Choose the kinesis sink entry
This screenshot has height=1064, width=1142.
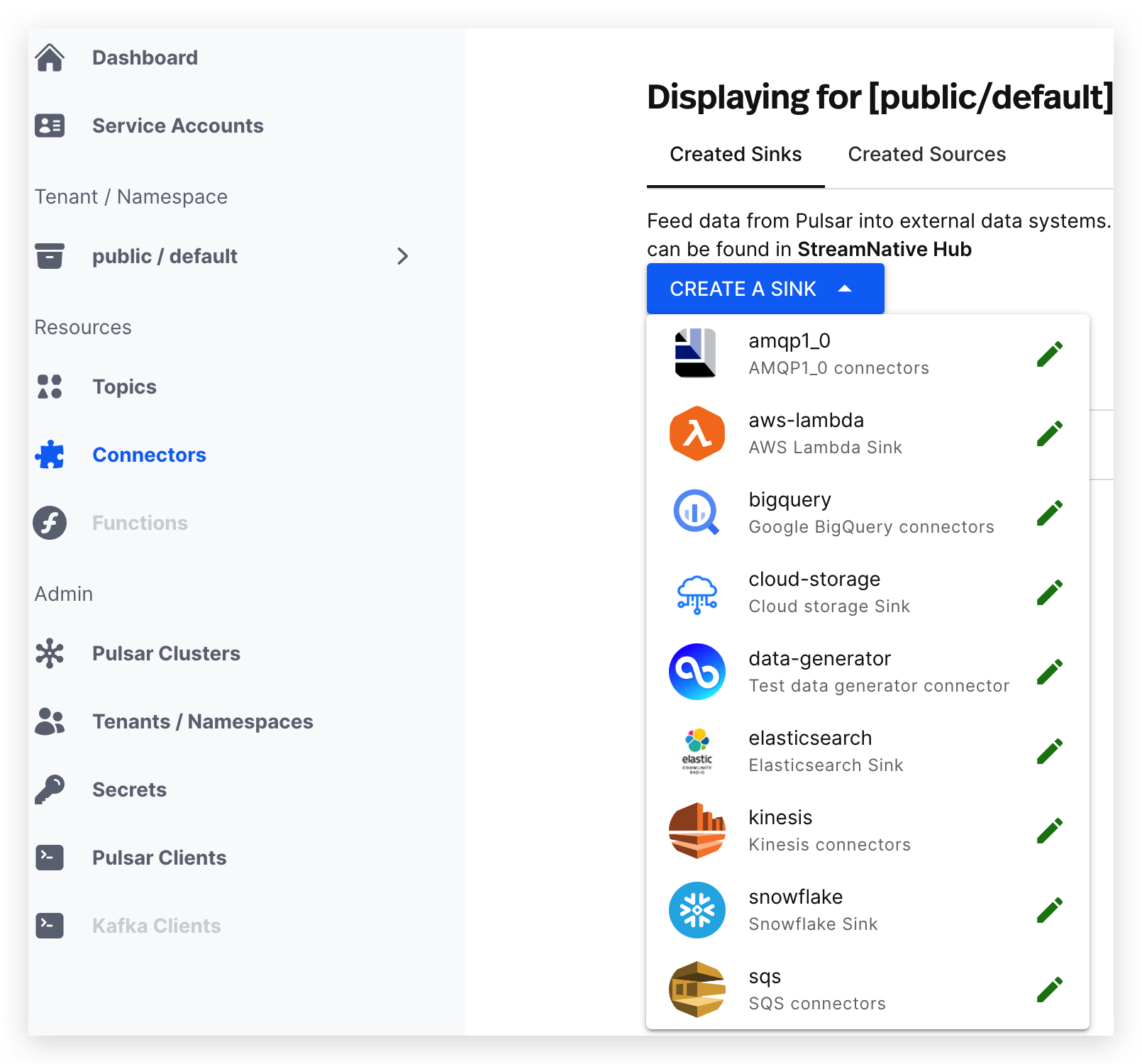[867, 831]
